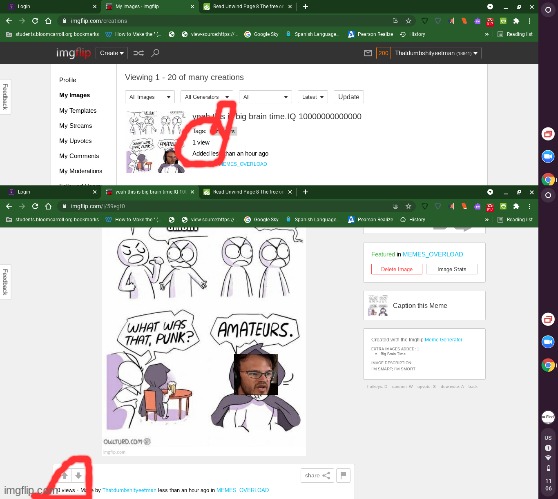
Task: Click the share button below the meme
Action: pos(317,475)
